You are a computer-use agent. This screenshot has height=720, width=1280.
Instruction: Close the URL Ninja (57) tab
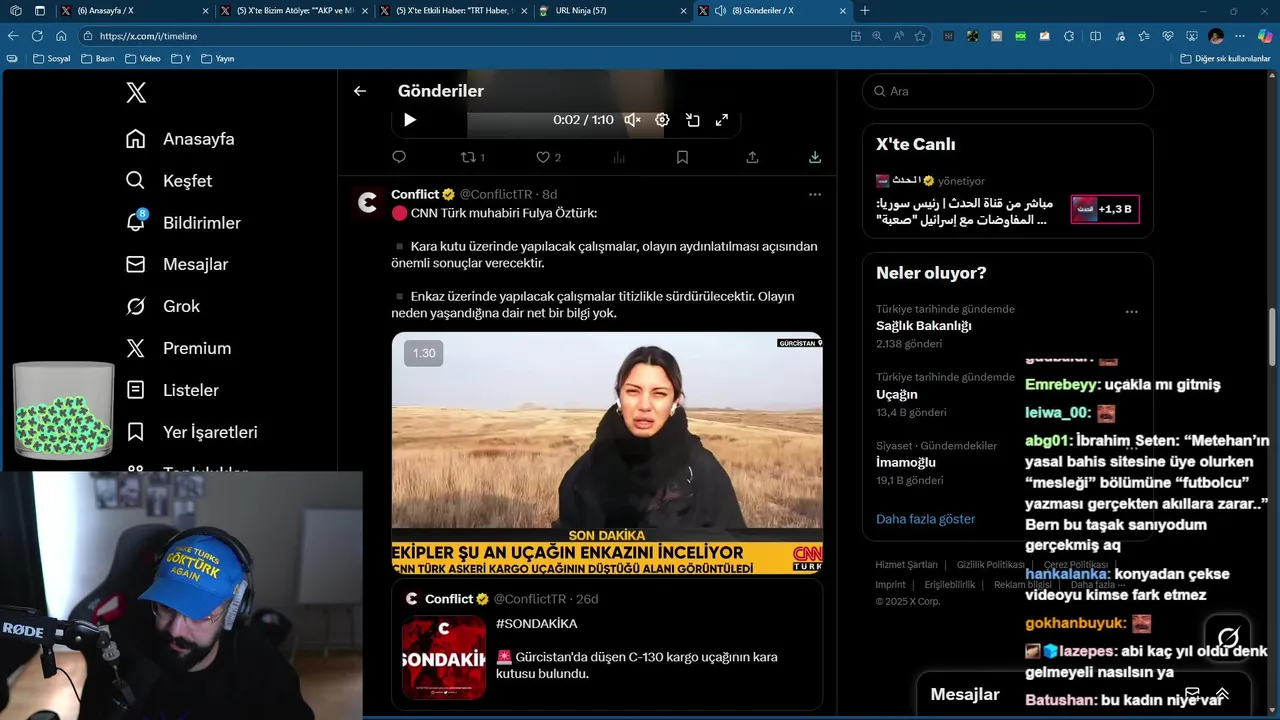[684, 11]
